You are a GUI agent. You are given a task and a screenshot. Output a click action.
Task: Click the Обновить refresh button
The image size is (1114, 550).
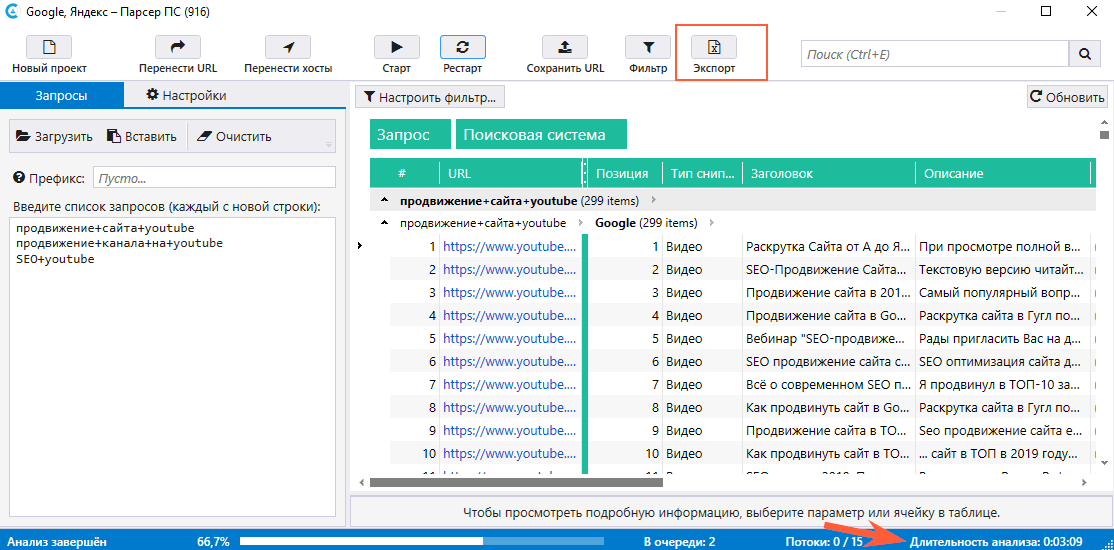click(x=1067, y=97)
